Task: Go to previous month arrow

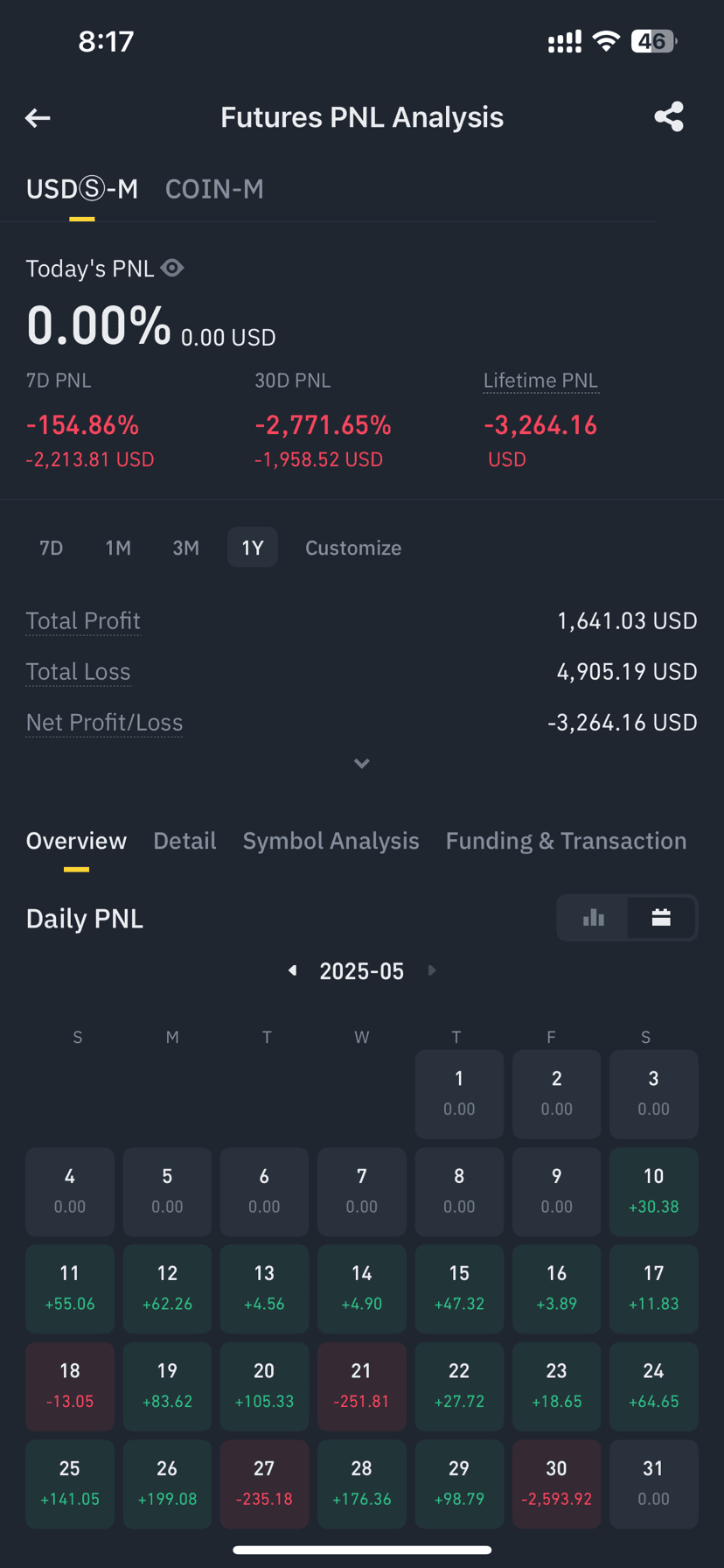Action: (x=293, y=970)
